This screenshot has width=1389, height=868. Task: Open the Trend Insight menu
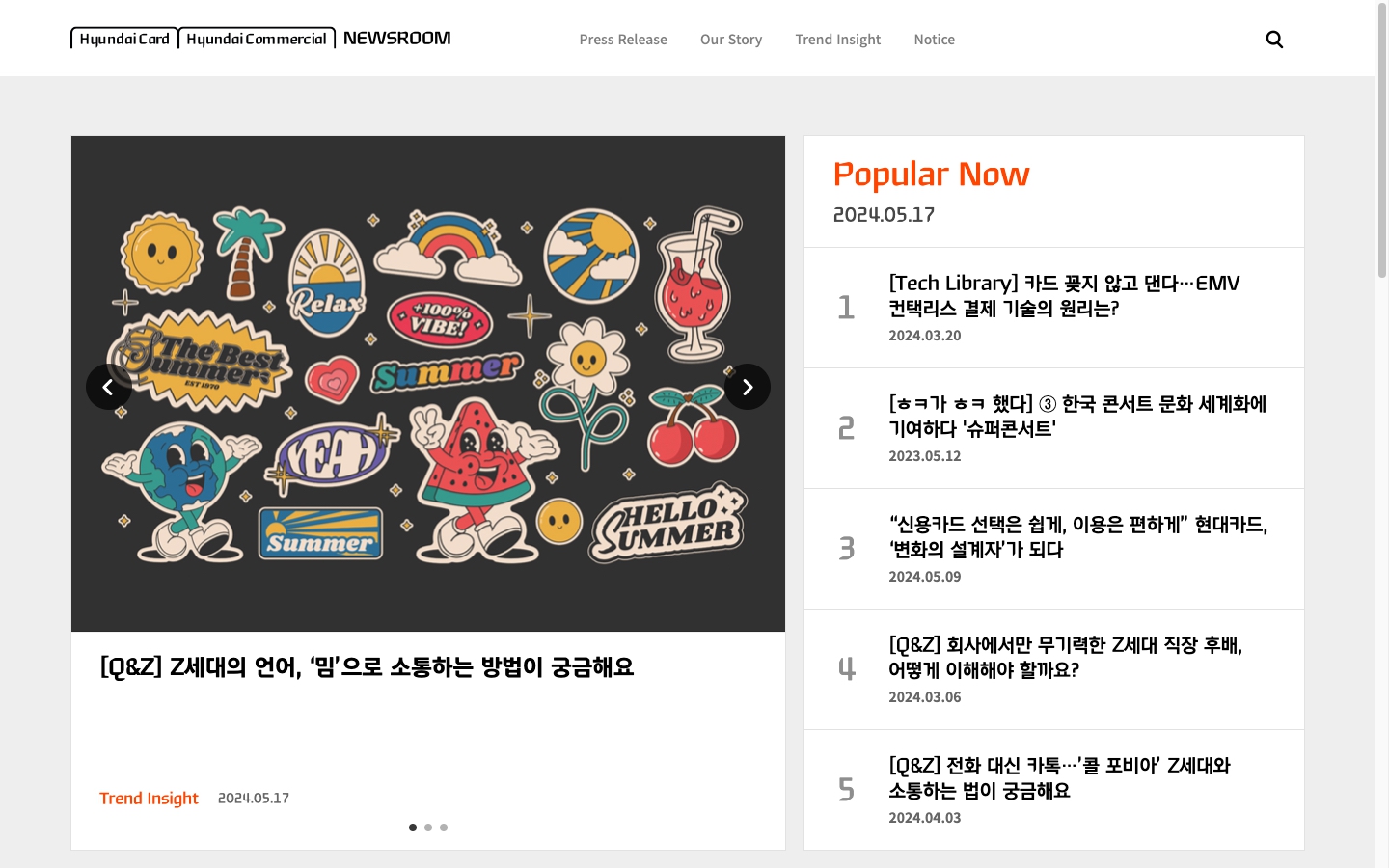click(x=838, y=40)
